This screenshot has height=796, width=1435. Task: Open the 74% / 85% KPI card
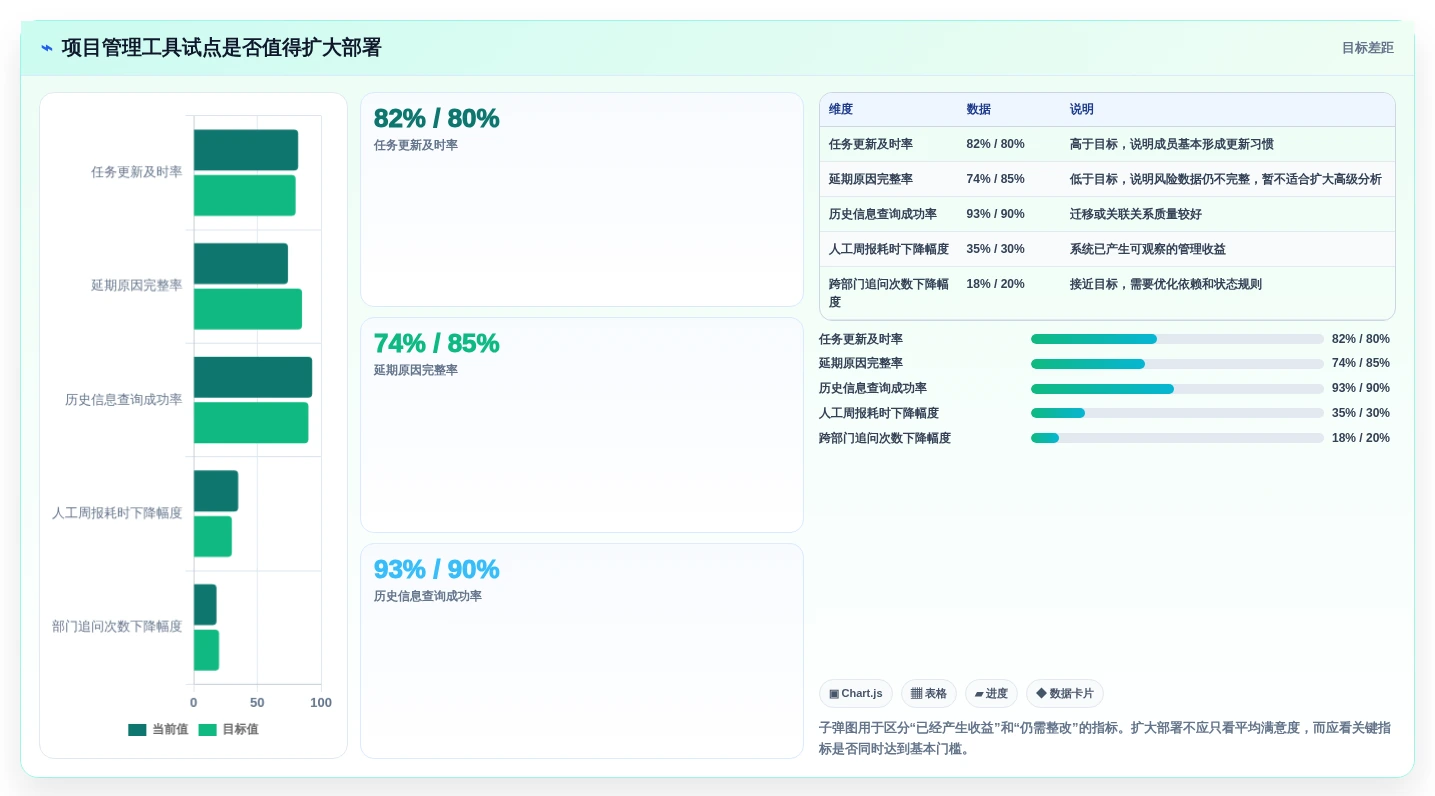[x=582, y=425]
